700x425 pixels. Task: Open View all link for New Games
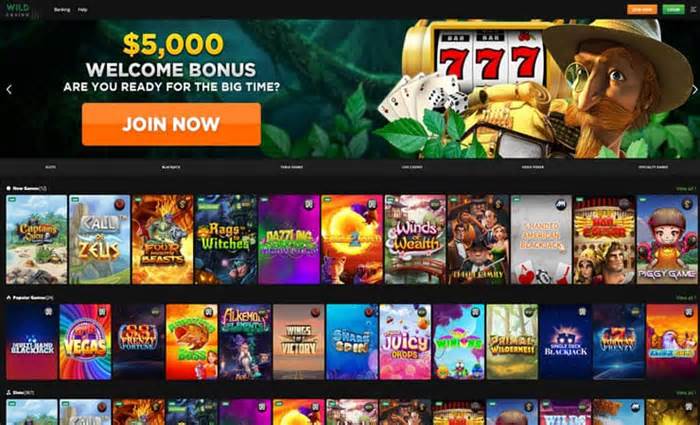(x=686, y=189)
